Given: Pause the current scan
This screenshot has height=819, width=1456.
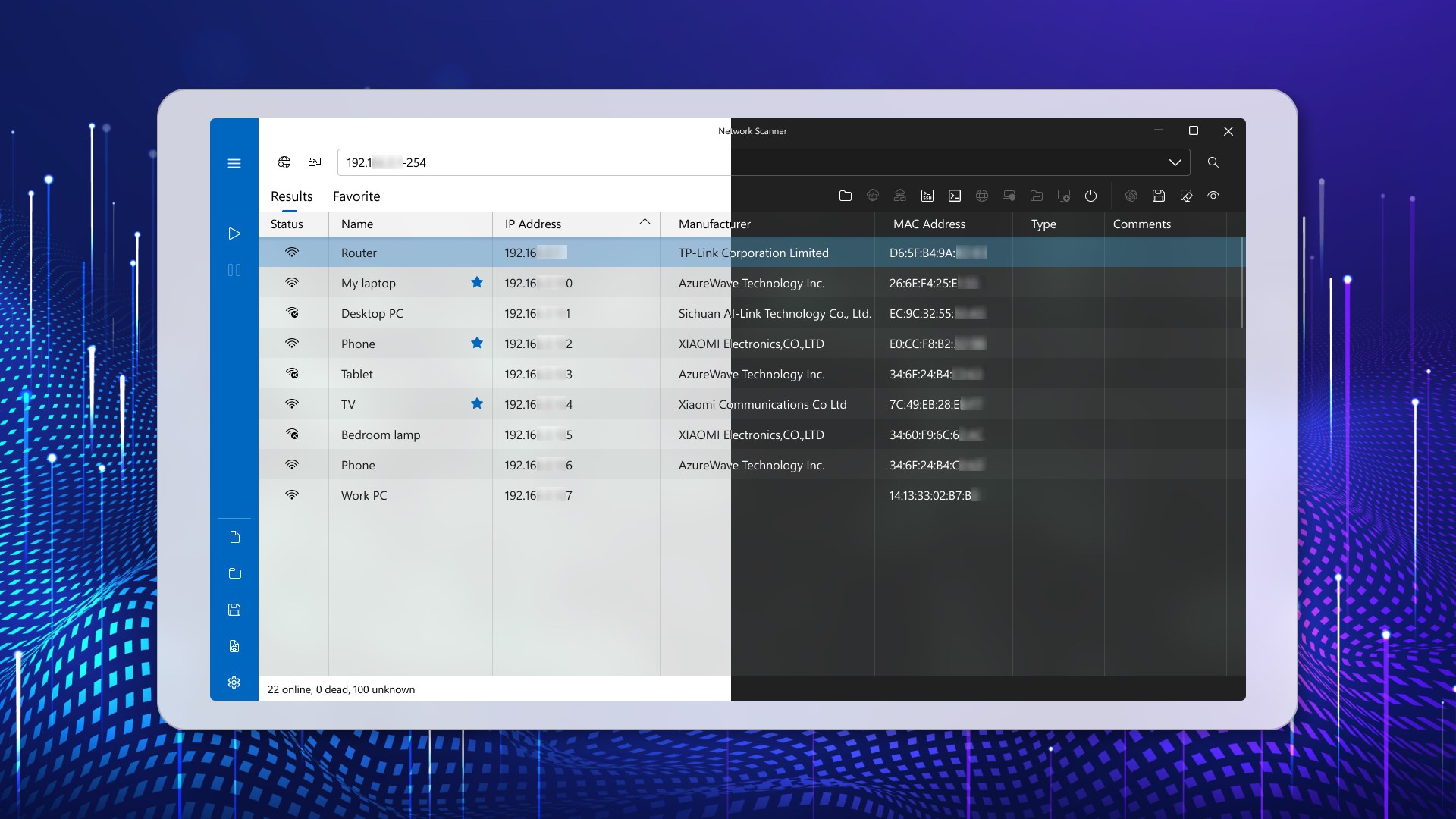Looking at the screenshot, I should (235, 270).
